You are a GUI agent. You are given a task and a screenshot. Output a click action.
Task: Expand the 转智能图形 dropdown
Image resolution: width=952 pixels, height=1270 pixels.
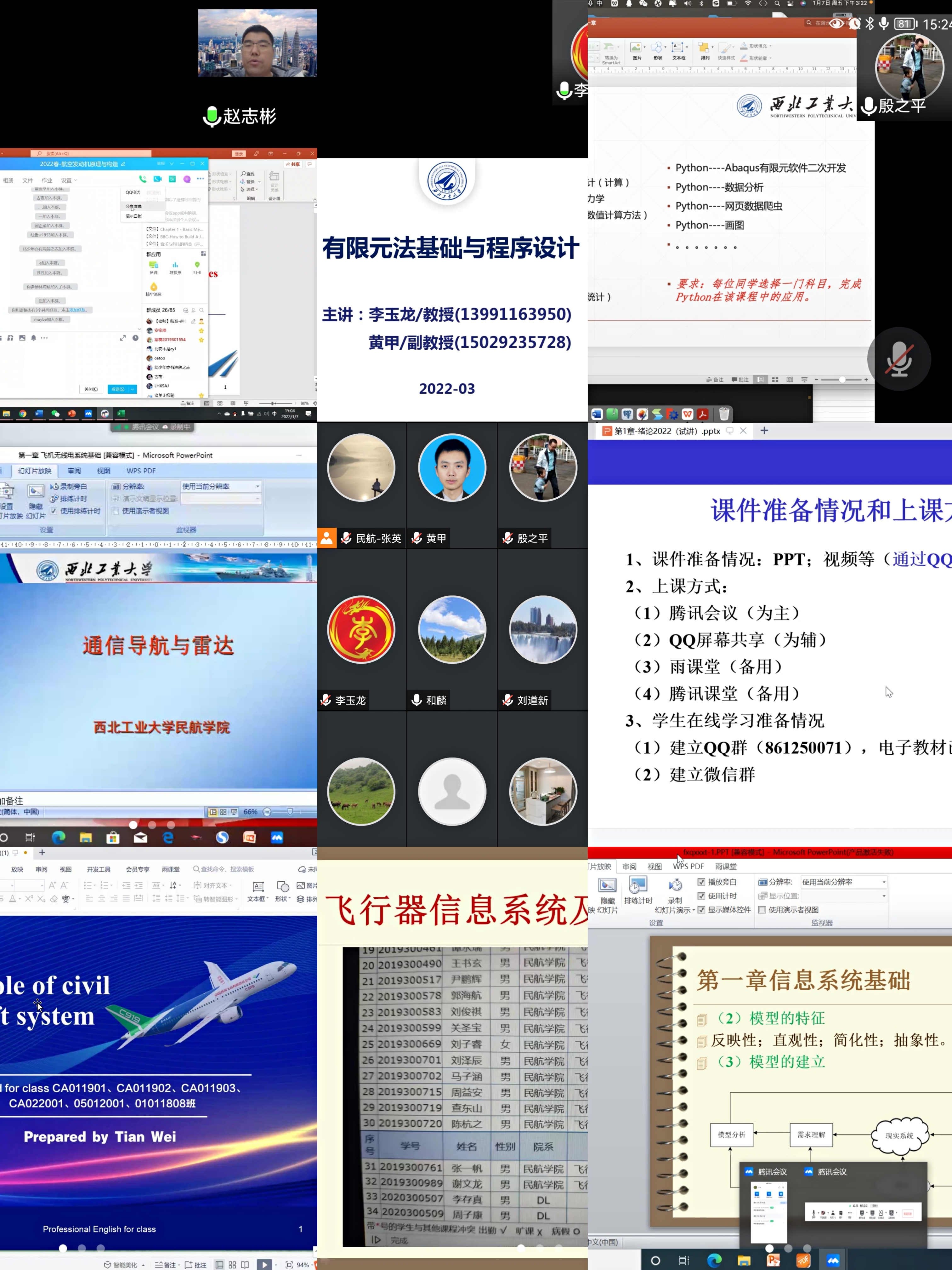click(236, 899)
